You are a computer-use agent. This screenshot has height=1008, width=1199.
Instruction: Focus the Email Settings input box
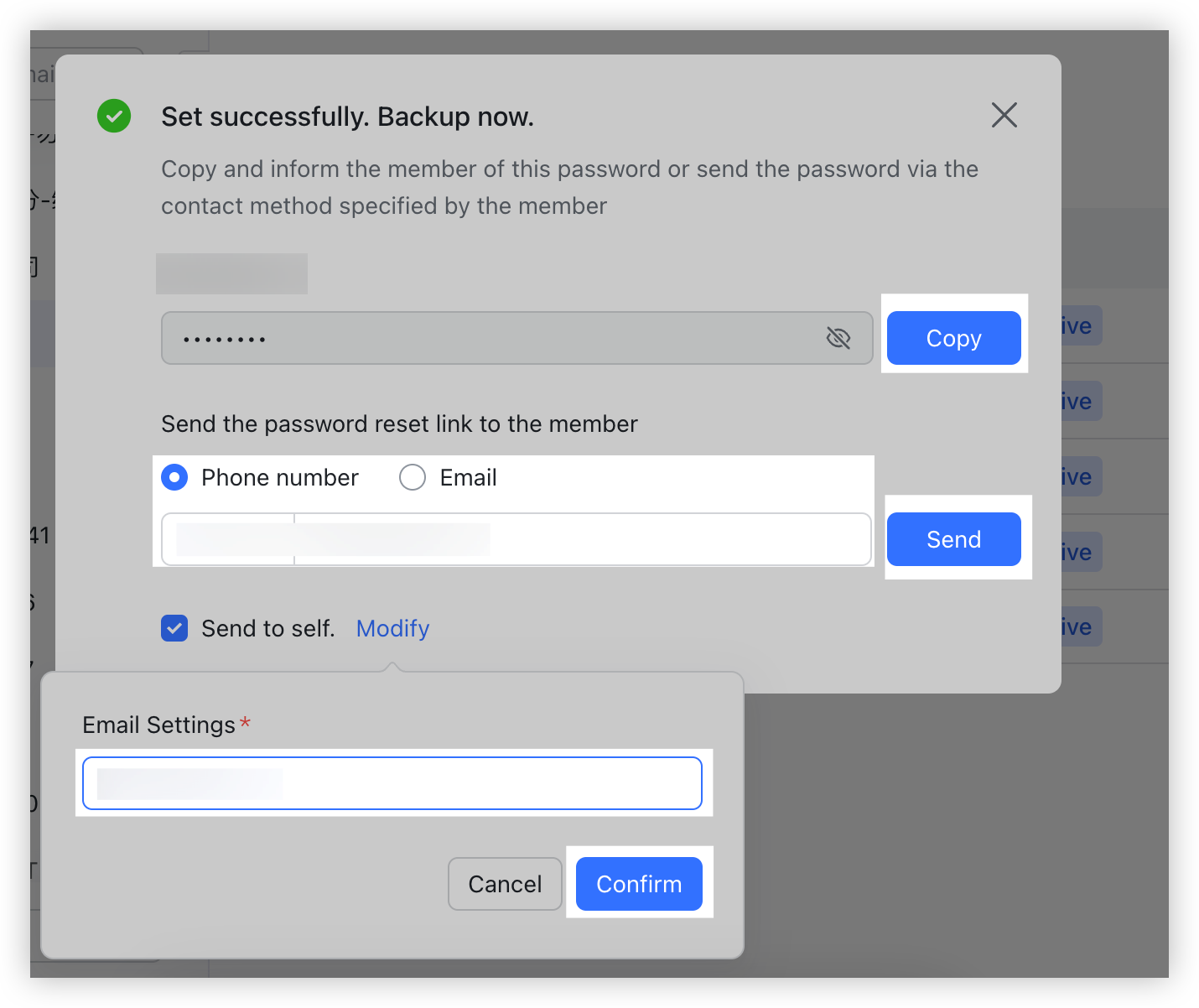coord(392,783)
